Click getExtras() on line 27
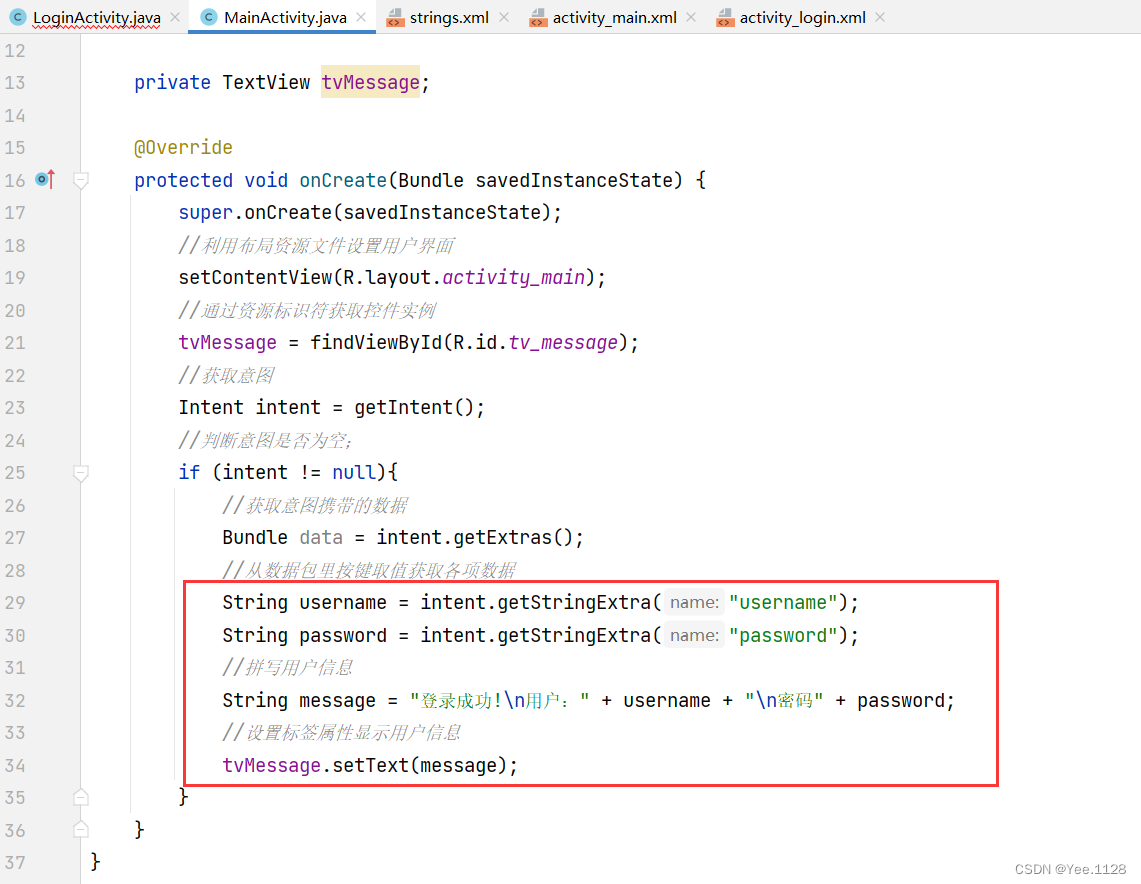The width and height of the screenshot is (1141, 884). click(x=513, y=537)
